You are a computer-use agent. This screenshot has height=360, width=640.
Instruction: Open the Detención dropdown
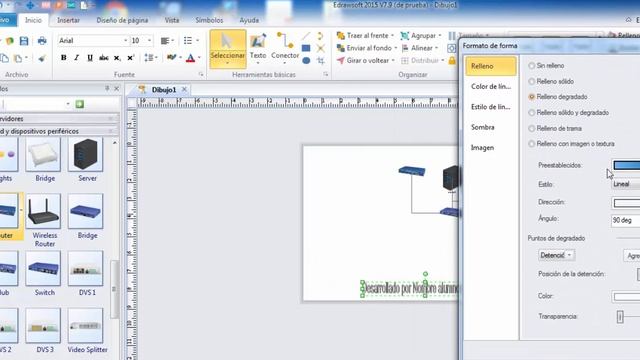click(x=557, y=256)
